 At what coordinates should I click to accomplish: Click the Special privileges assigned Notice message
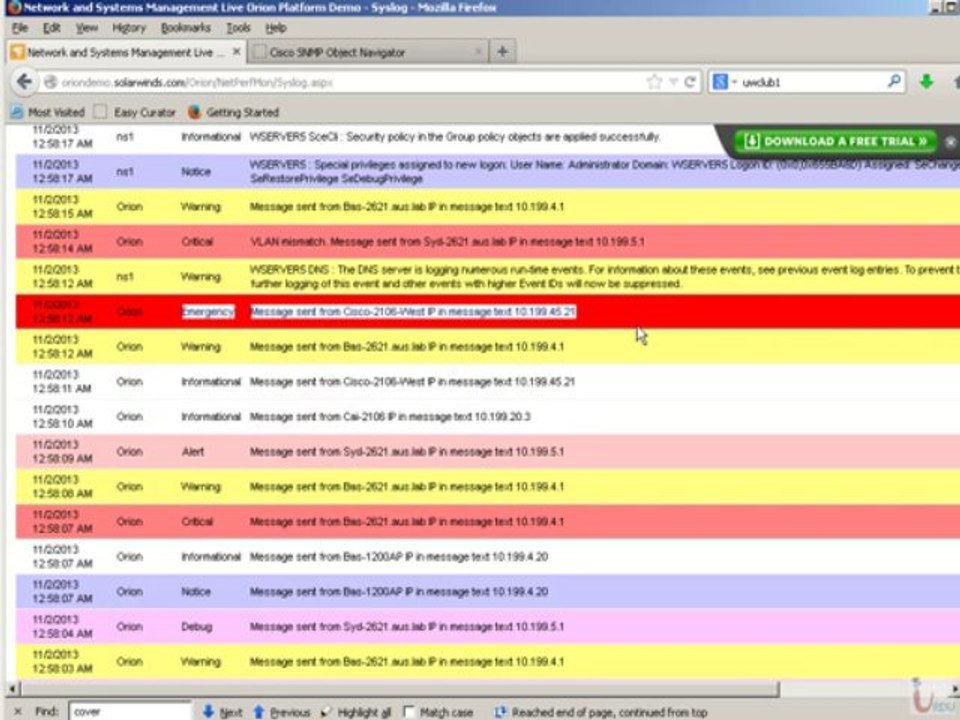tap(604, 172)
